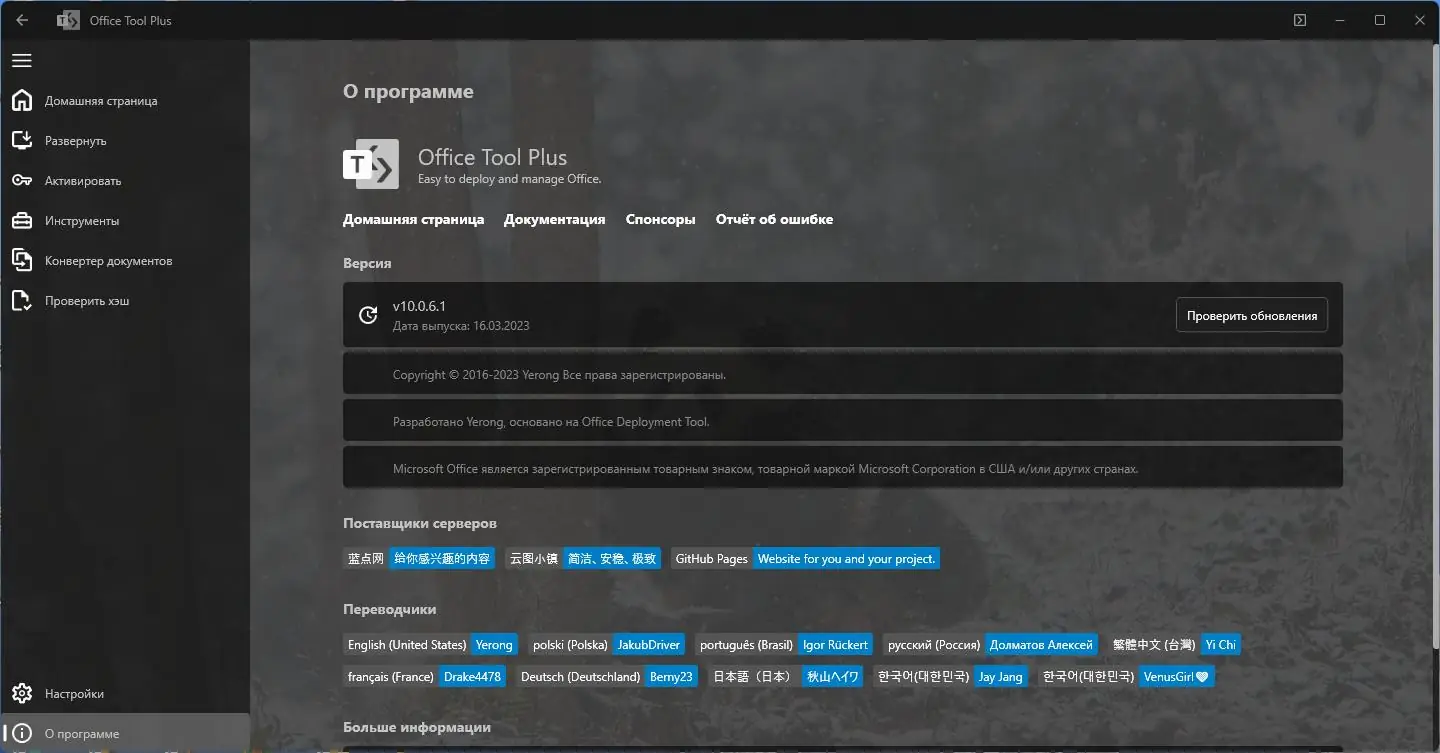
Task: Click the version number v10.0.6.1
Action: tap(419, 306)
